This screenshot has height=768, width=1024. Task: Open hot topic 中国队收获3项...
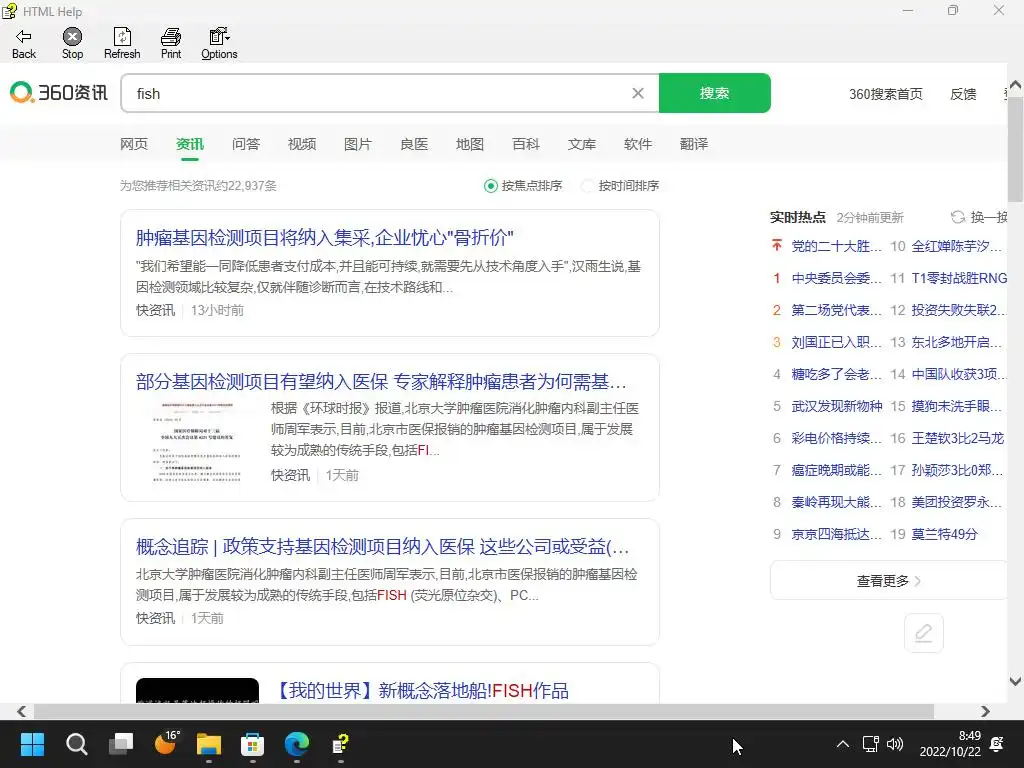958,374
